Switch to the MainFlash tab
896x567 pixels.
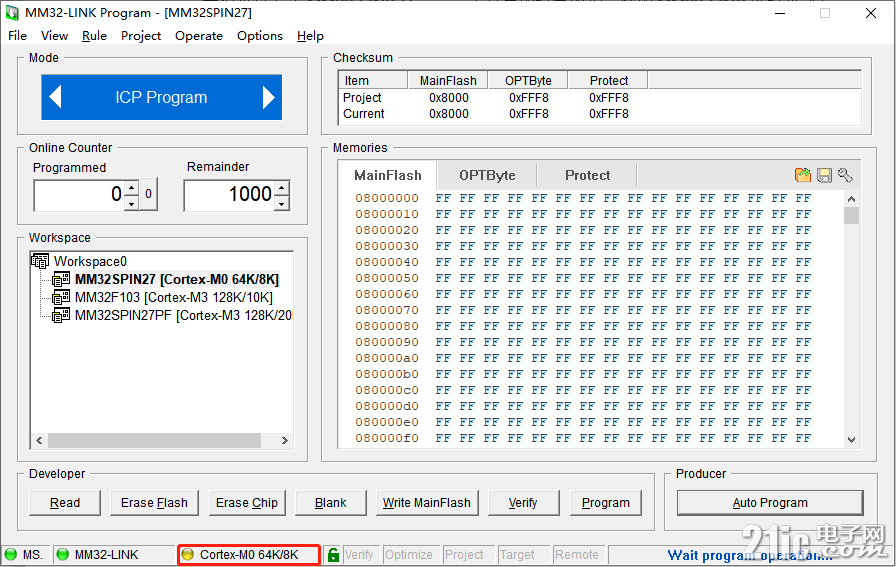tap(387, 175)
